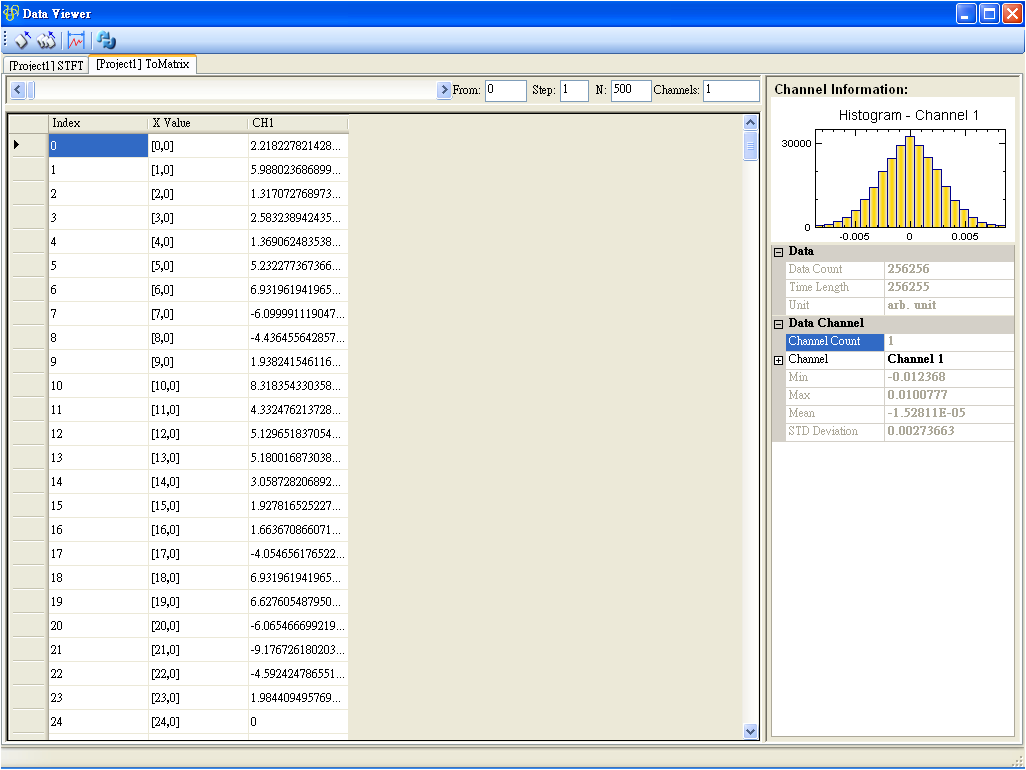This screenshot has width=1026, height=770.
Task: Switch to the [Project1] STFT tab
Action: point(46,65)
